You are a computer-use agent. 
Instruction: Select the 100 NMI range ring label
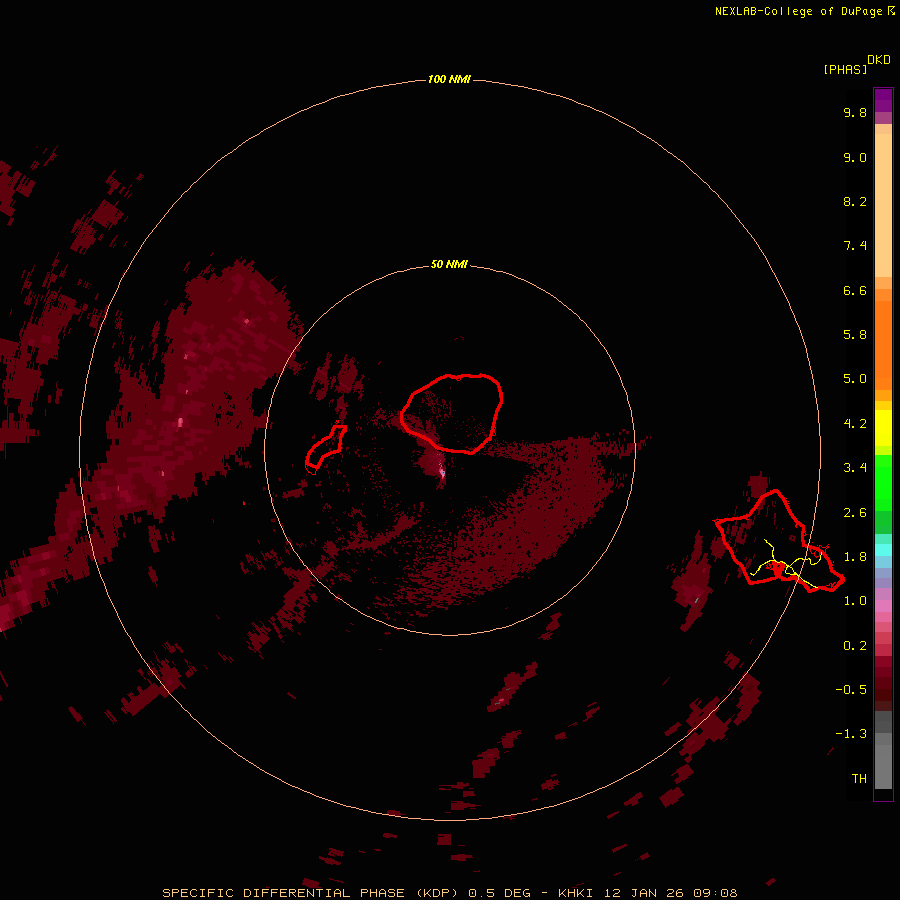click(449, 79)
